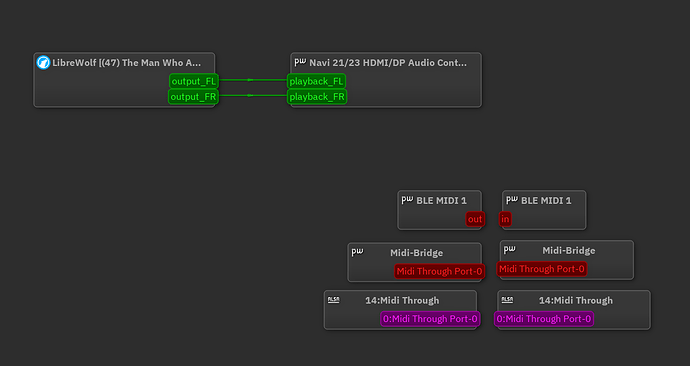The image size is (690, 366).
Task: Select the red 'out' port of BLE MIDI 1
Action: coord(475,219)
